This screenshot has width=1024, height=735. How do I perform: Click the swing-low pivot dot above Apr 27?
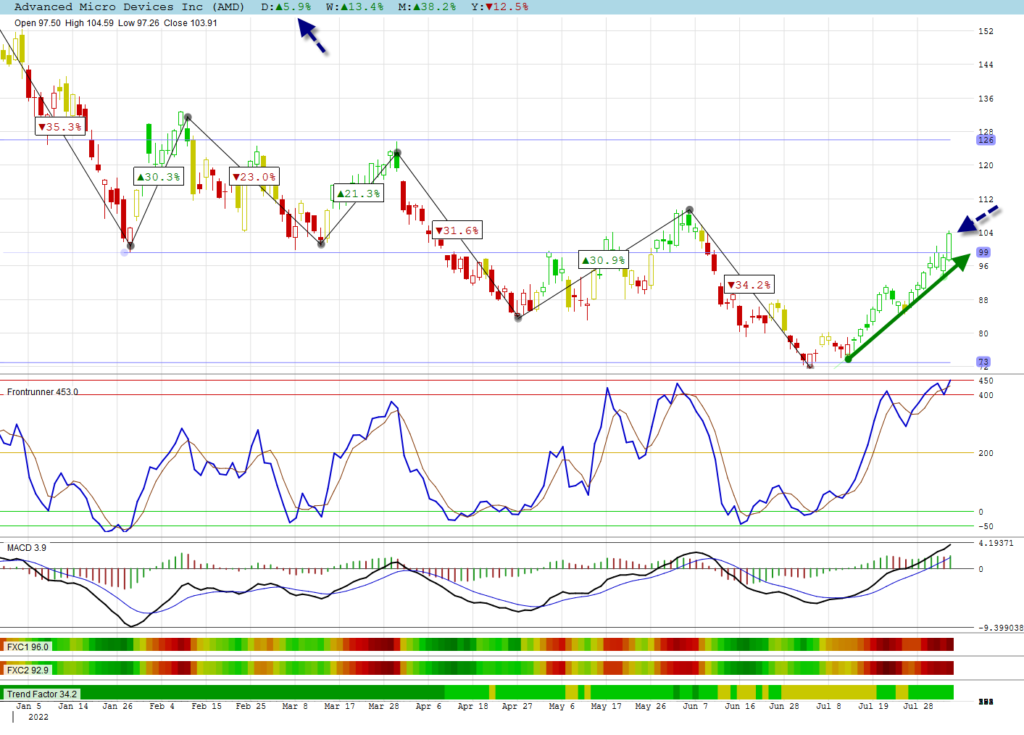click(x=518, y=318)
